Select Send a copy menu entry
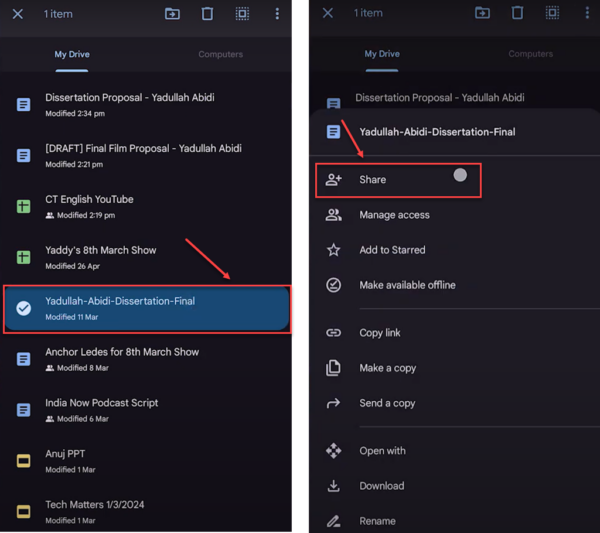The height and width of the screenshot is (533, 600). click(x=387, y=403)
